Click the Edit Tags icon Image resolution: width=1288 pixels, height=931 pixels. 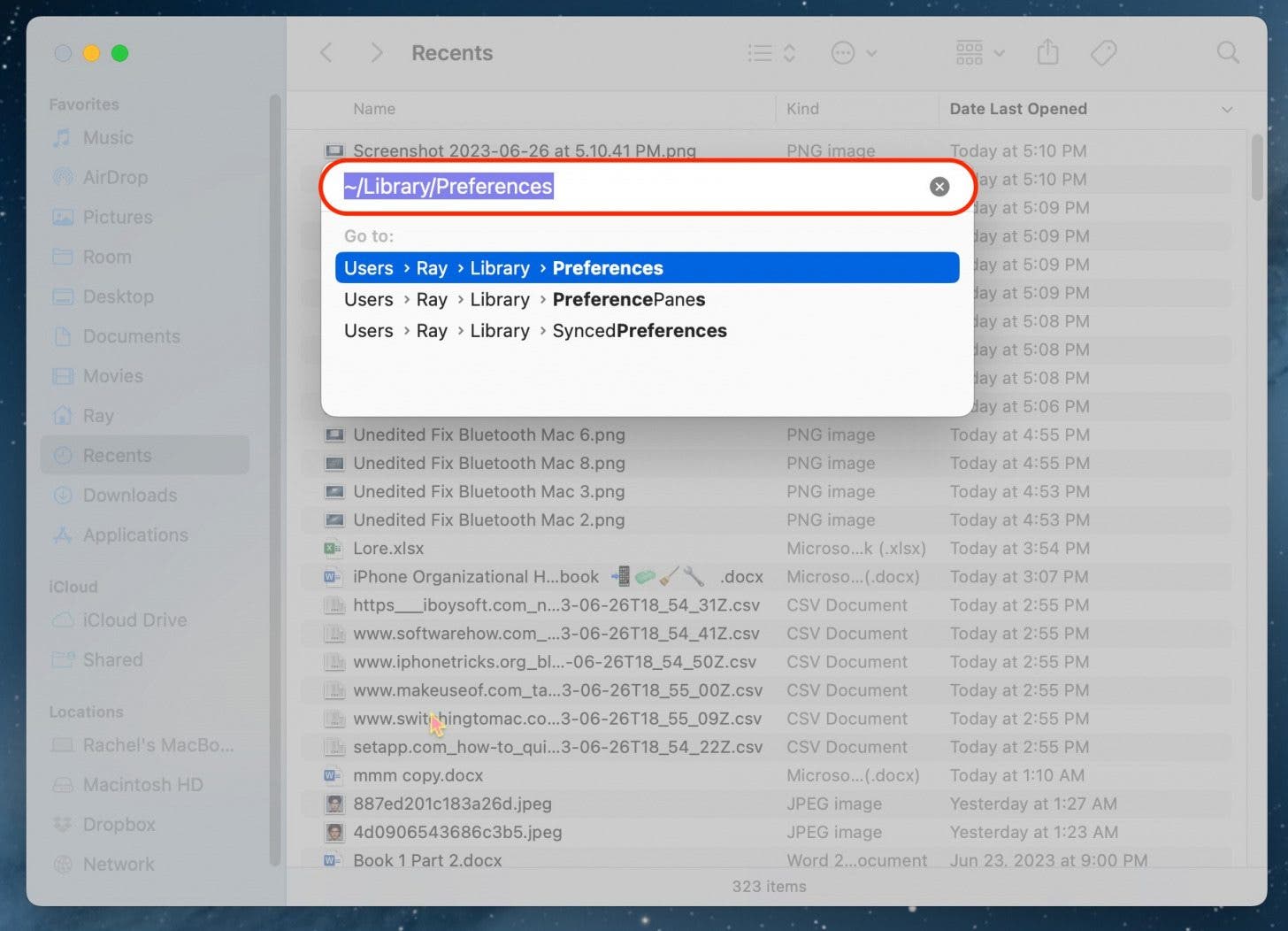pos(1103,53)
